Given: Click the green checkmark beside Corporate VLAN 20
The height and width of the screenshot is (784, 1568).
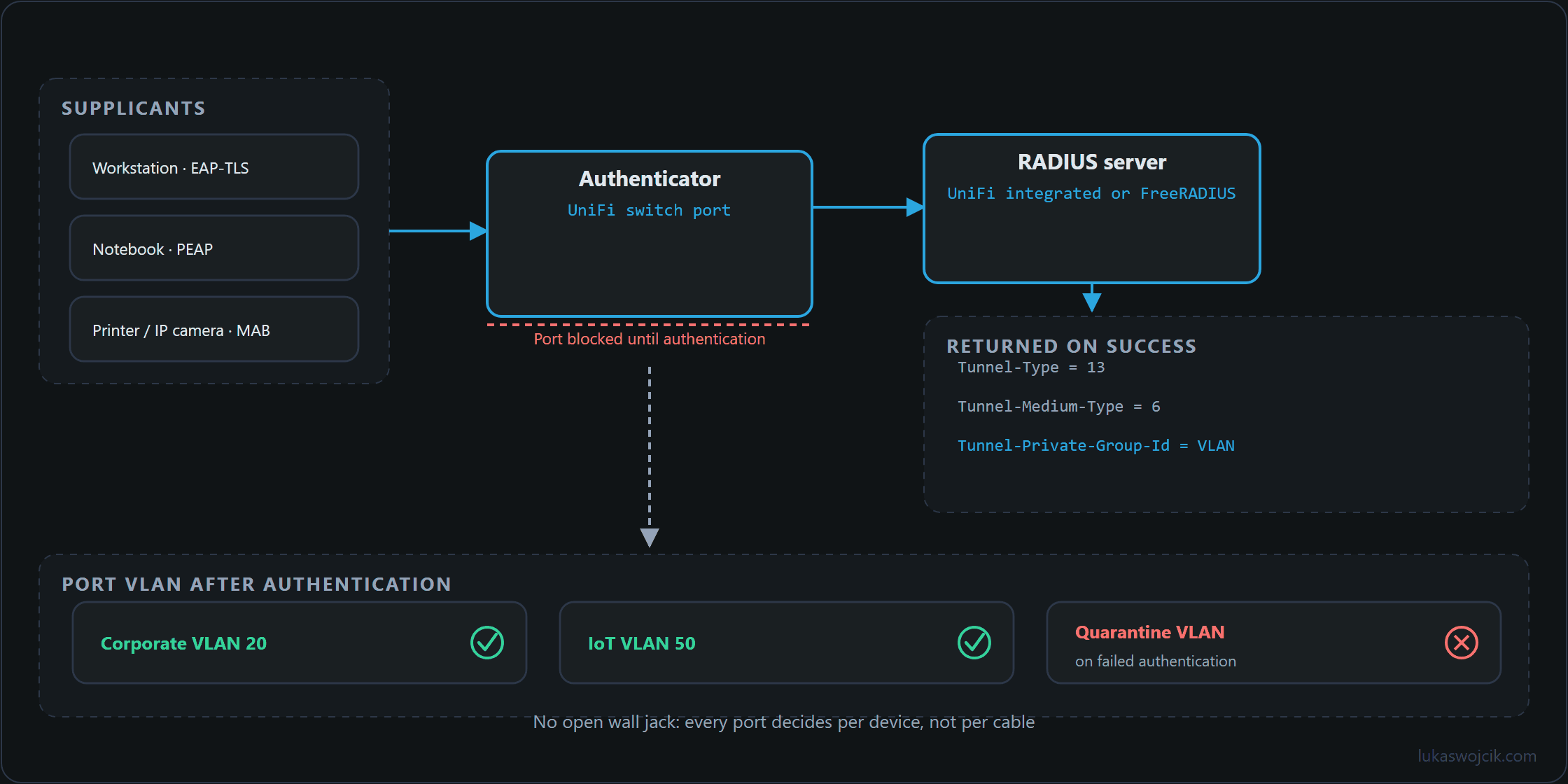Looking at the screenshot, I should click(x=487, y=643).
